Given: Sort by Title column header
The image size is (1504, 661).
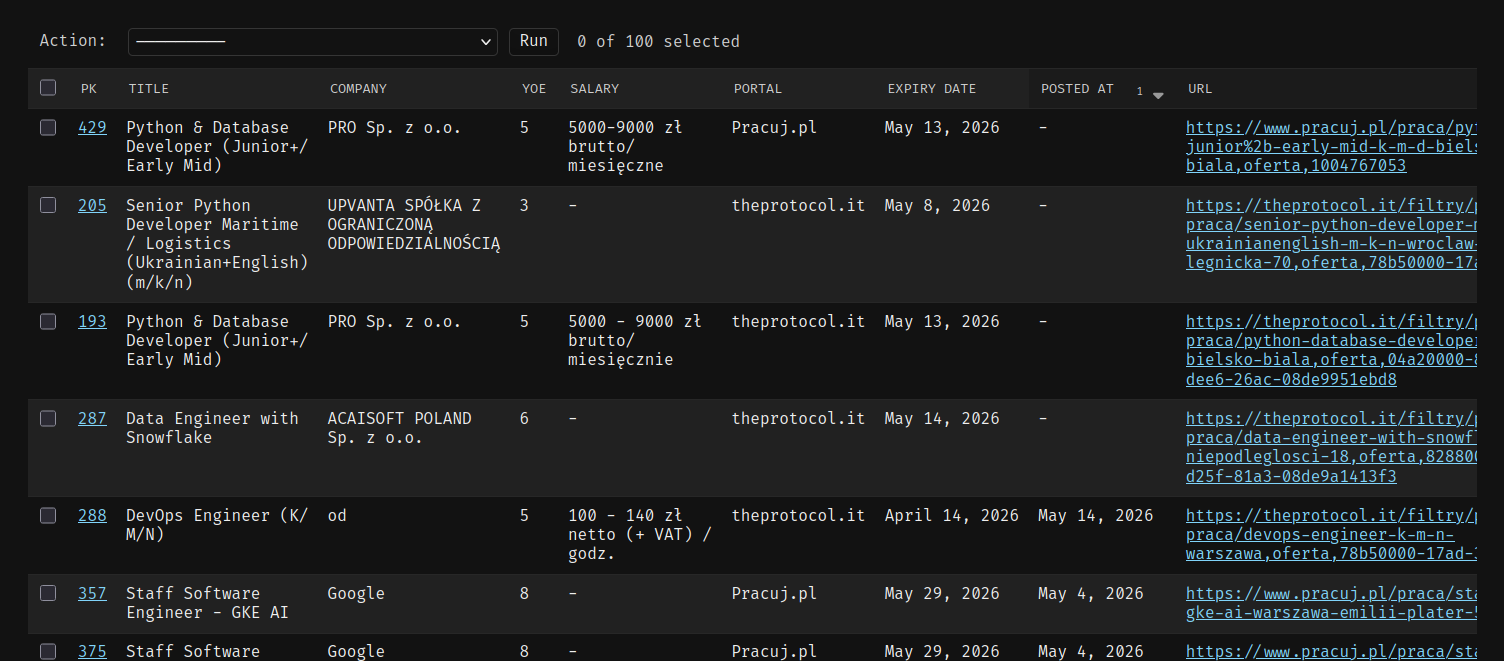Looking at the screenshot, I should tap(149, 89).
